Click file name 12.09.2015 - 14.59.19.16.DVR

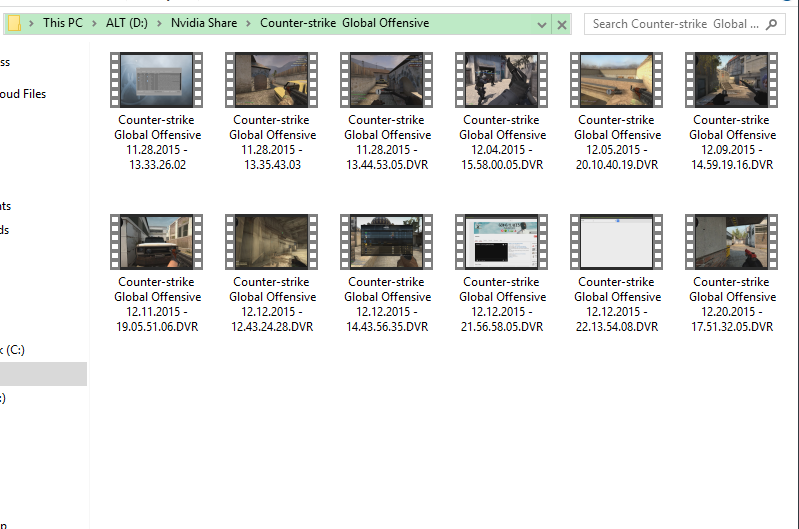(732, 142)
